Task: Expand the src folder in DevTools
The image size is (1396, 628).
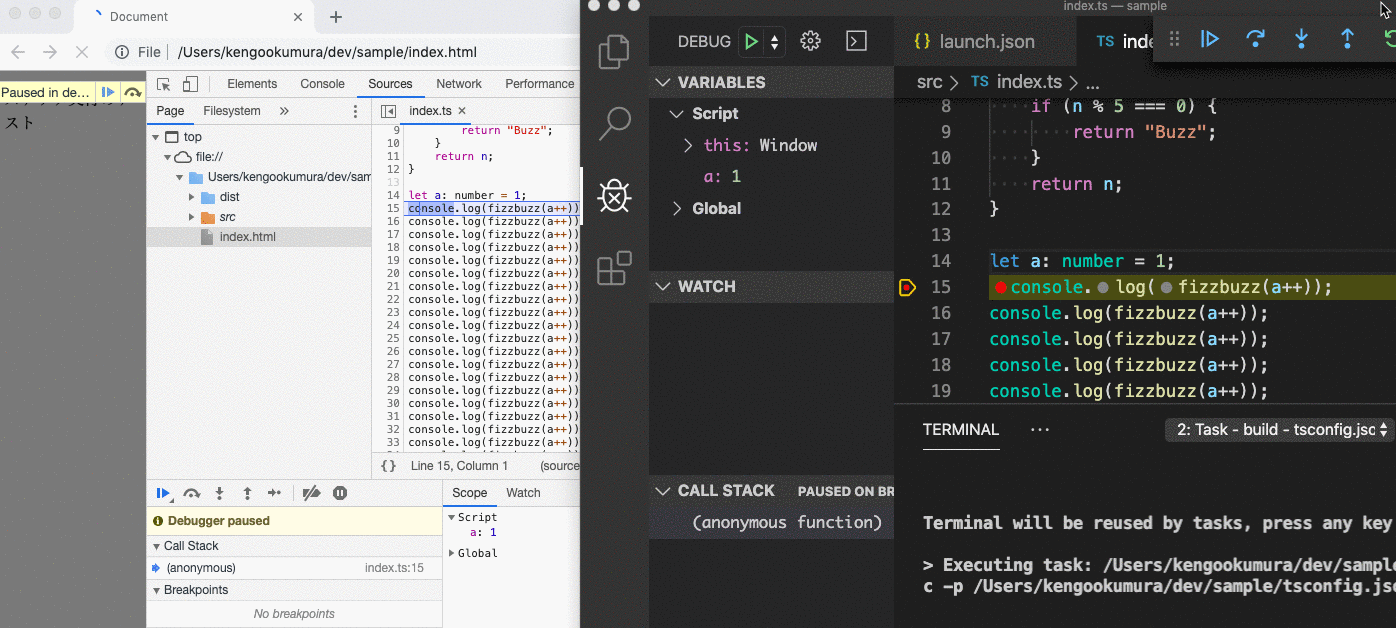Action: pyautogui.click(x=192, y=217)
